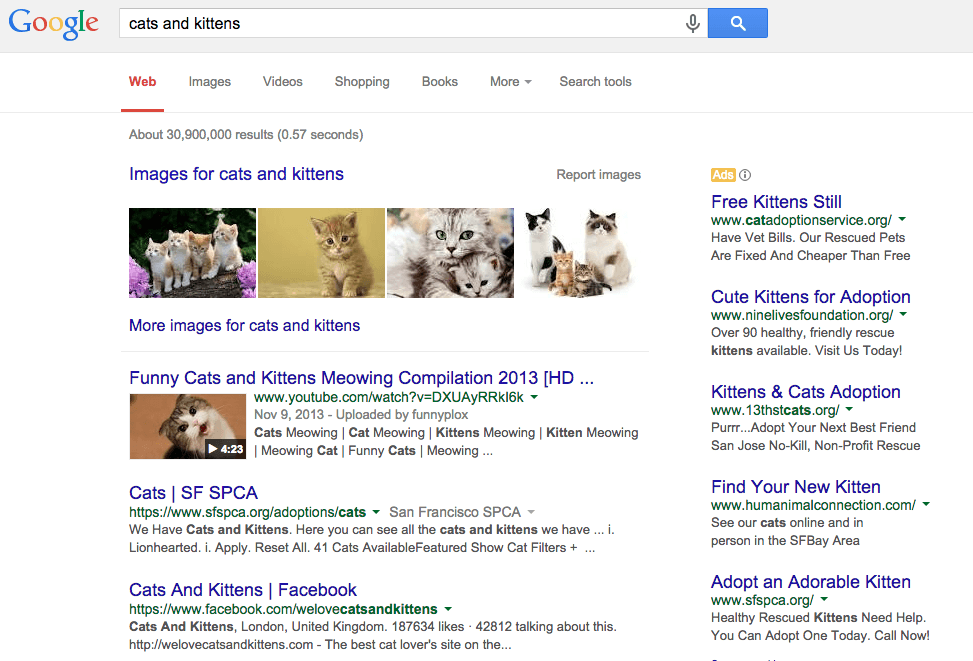Open image of cats and kittens on white
Viewport: 973px width, 661px height.
[577, 253]
